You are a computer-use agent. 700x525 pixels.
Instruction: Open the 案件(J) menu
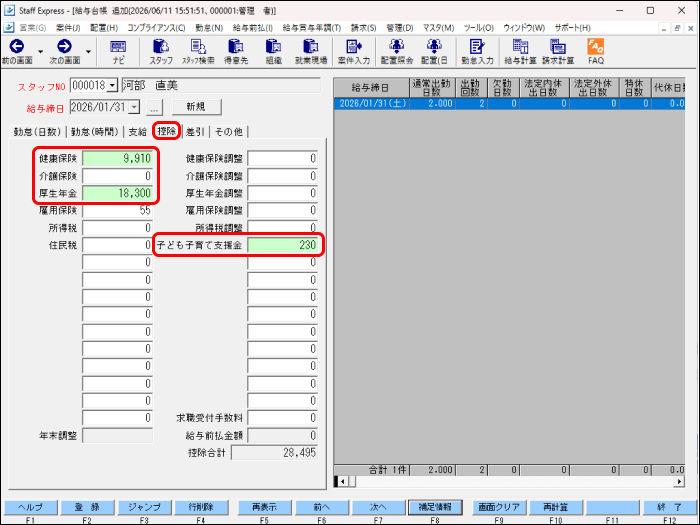[x=68, y=28]
